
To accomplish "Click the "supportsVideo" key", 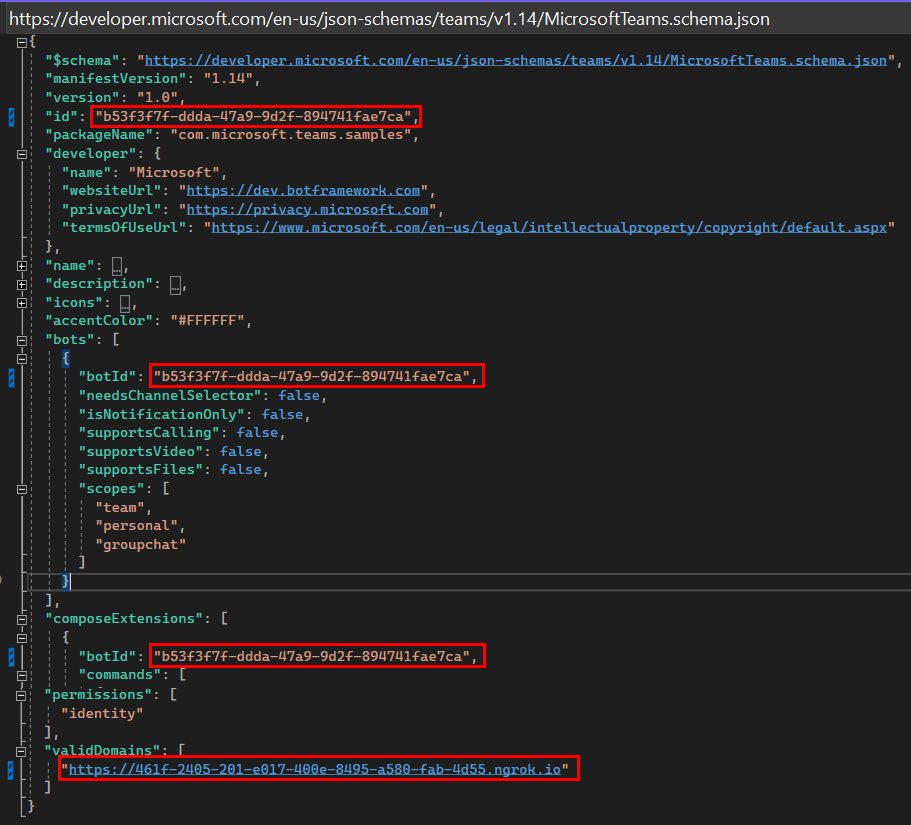I will click(x=141, y=451).
